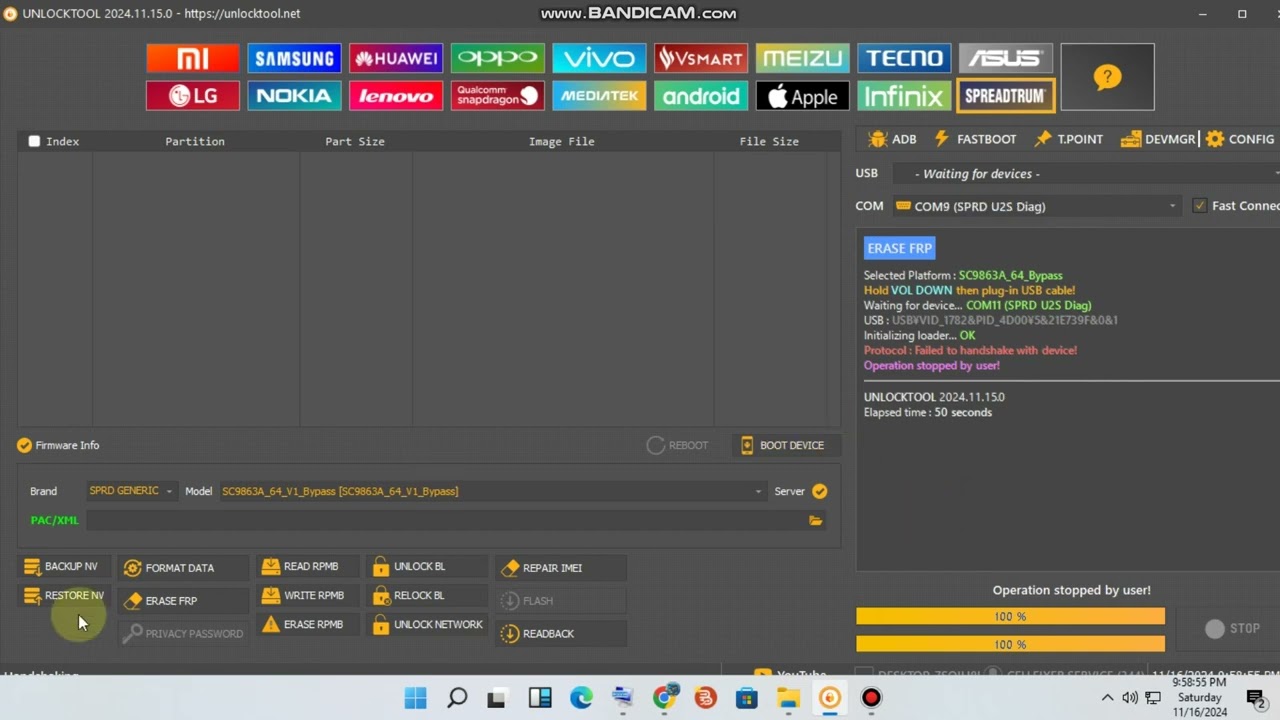Choose the Samsung brand tile
The image size is (1280, 720).
294,58
